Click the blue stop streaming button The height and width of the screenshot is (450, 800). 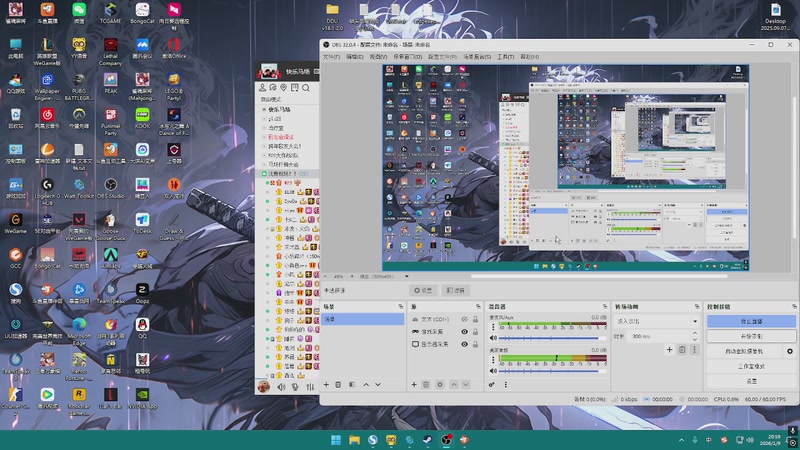click(751, 321)
